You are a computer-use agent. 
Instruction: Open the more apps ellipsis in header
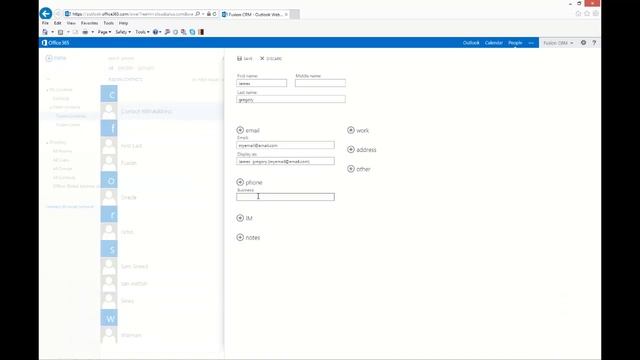pos(531,43)
